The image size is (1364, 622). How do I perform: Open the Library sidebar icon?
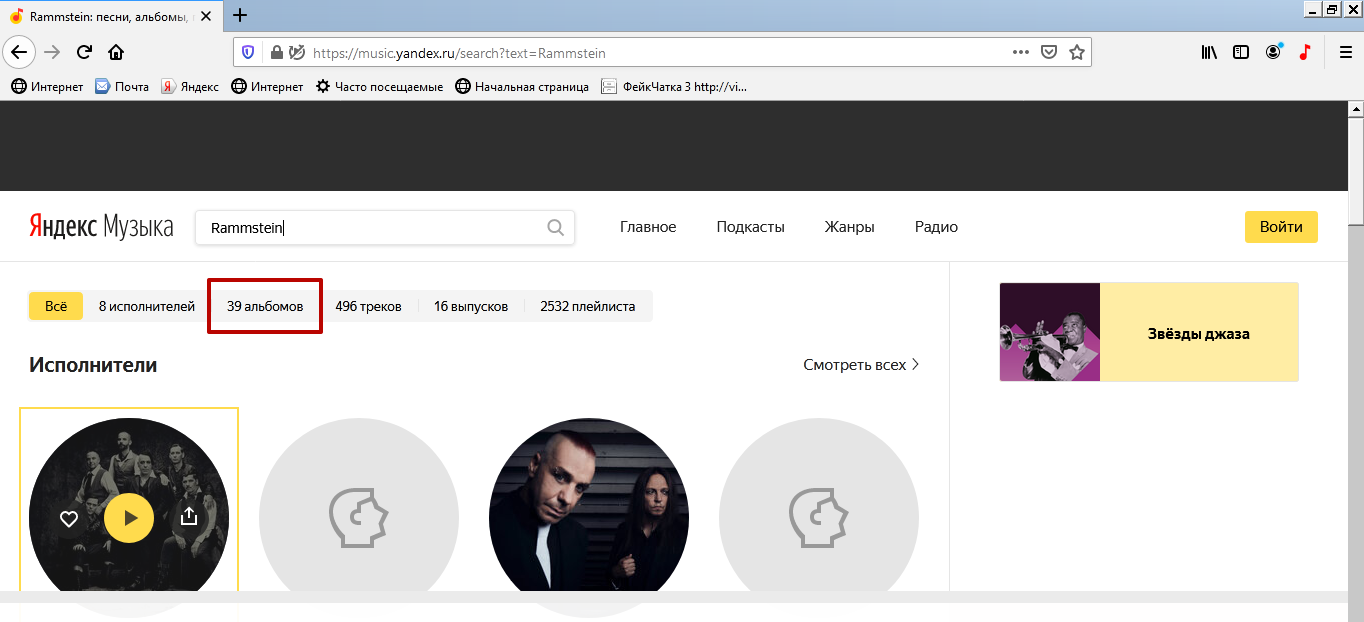[1209, 52]
